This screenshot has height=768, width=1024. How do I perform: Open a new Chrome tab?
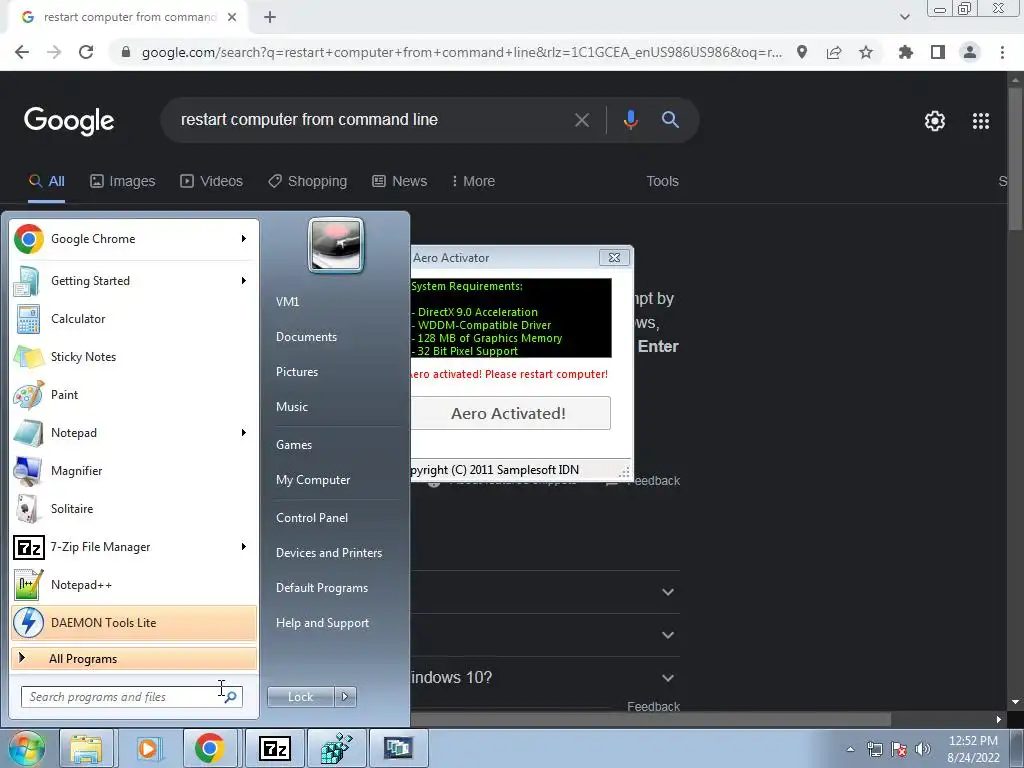[270, 18]
